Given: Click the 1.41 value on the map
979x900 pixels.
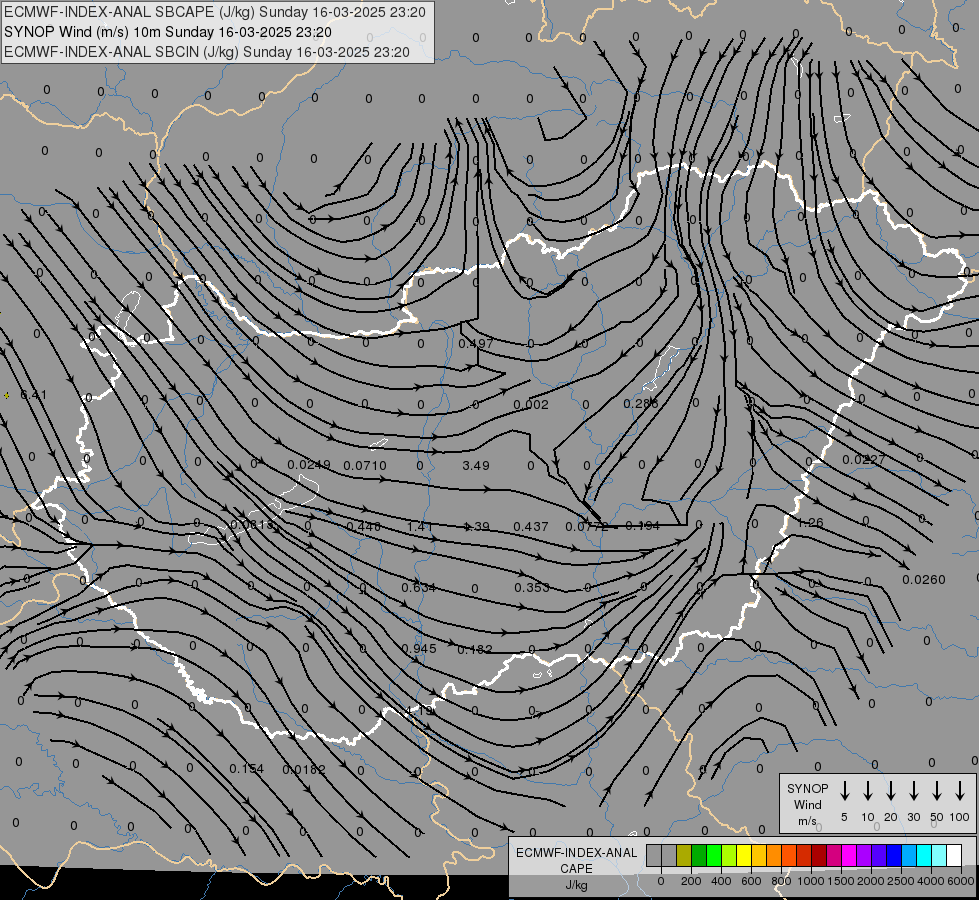Looking at the screenshot, I should tap(420, 527).
